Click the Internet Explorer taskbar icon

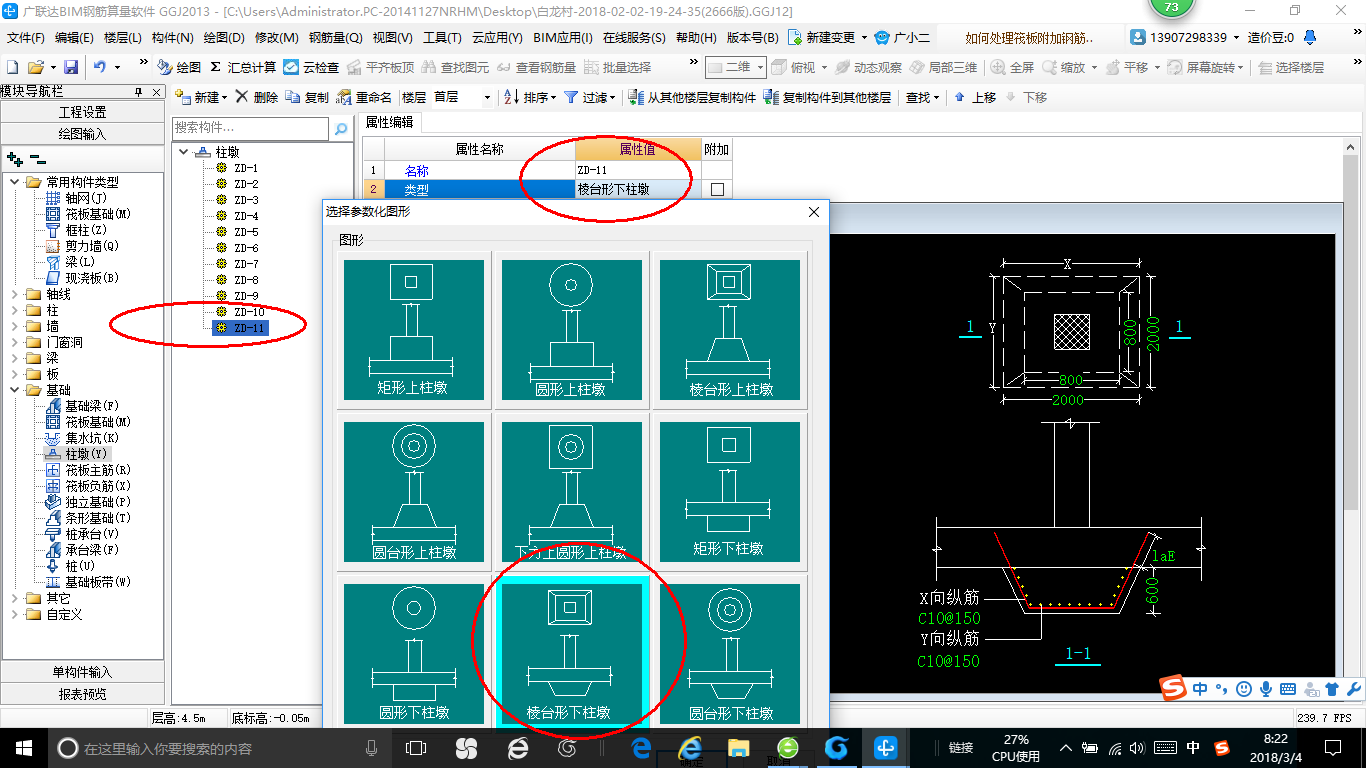(689, 748)
